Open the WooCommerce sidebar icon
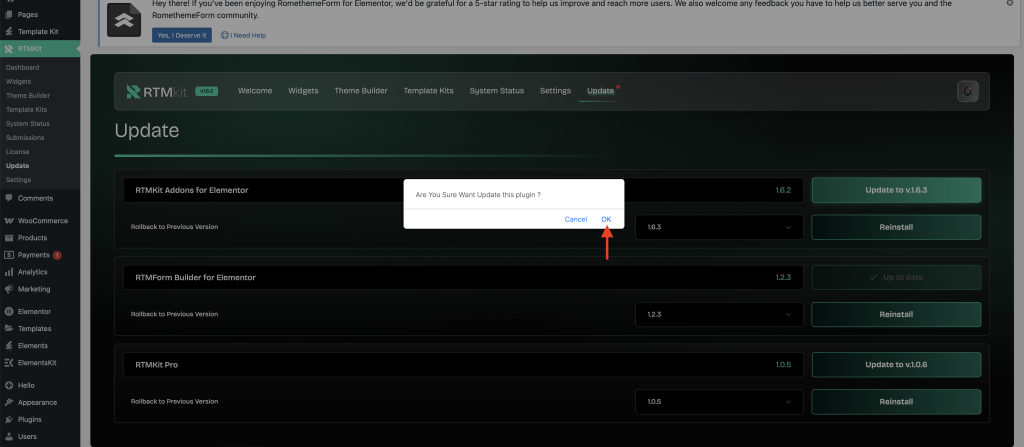 click(x=8, y=221)
